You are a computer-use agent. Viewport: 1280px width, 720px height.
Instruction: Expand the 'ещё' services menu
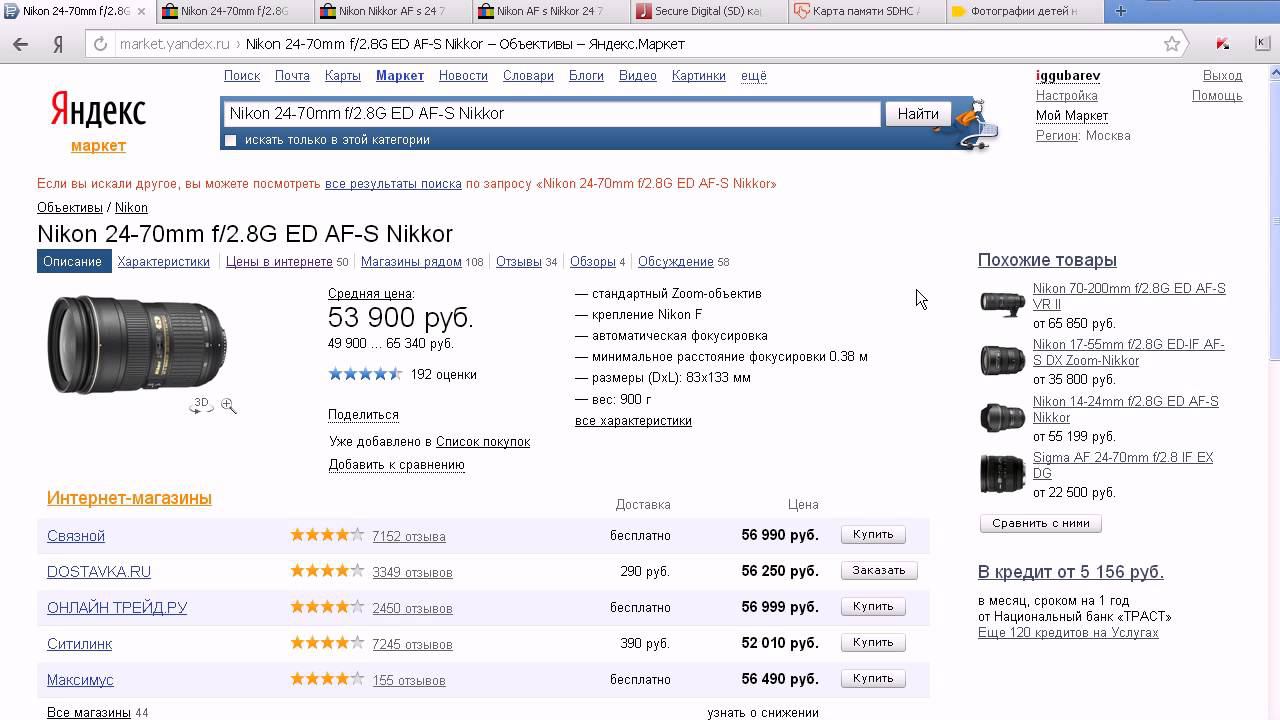[754, 76]
